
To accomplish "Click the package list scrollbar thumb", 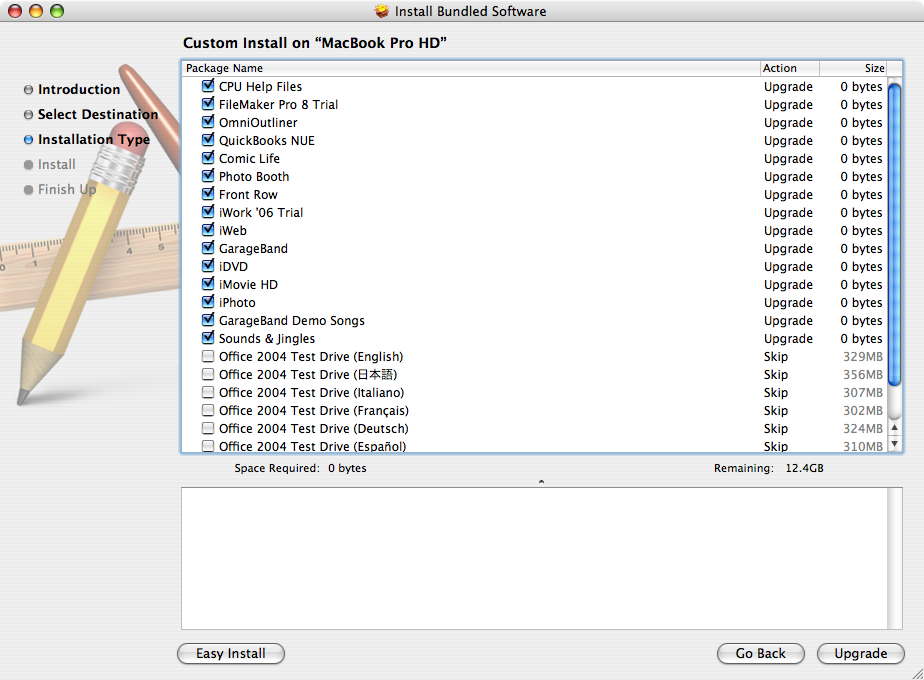I will (895, 235).
